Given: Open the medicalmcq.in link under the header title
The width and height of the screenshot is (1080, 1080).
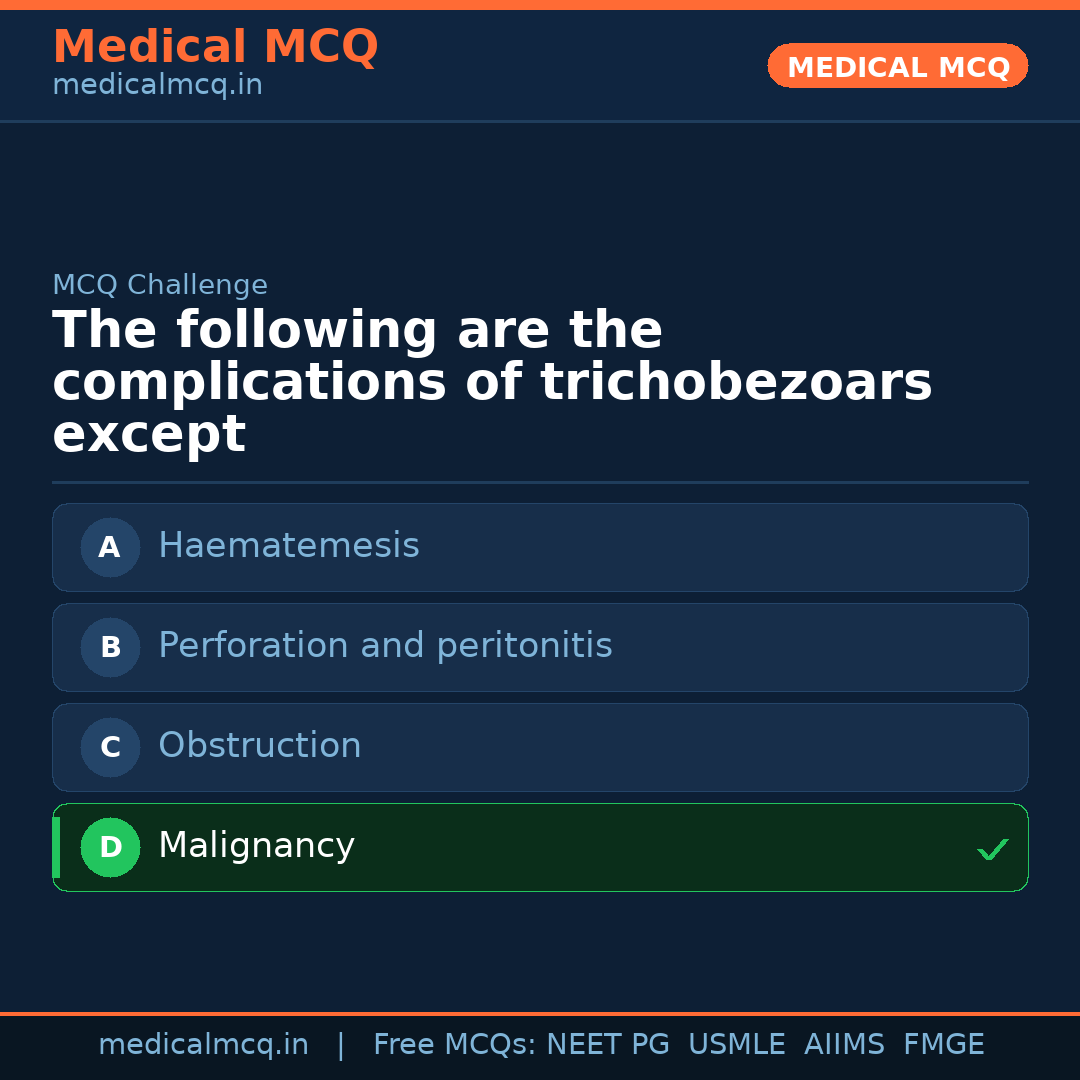Looking at the screenshot, I should [157, 85].
